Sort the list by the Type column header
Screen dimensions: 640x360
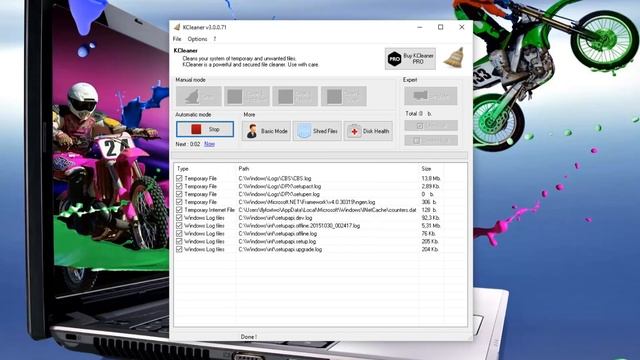[183, 169]
